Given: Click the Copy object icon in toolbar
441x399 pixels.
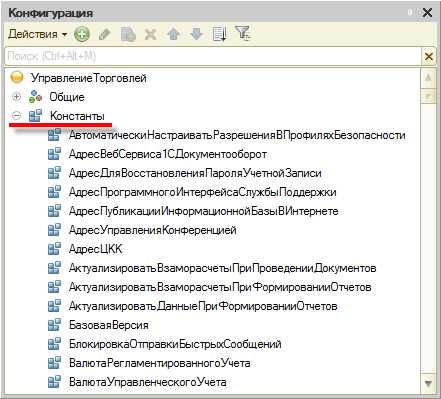Looking at the screenshot, I should 128,34.
